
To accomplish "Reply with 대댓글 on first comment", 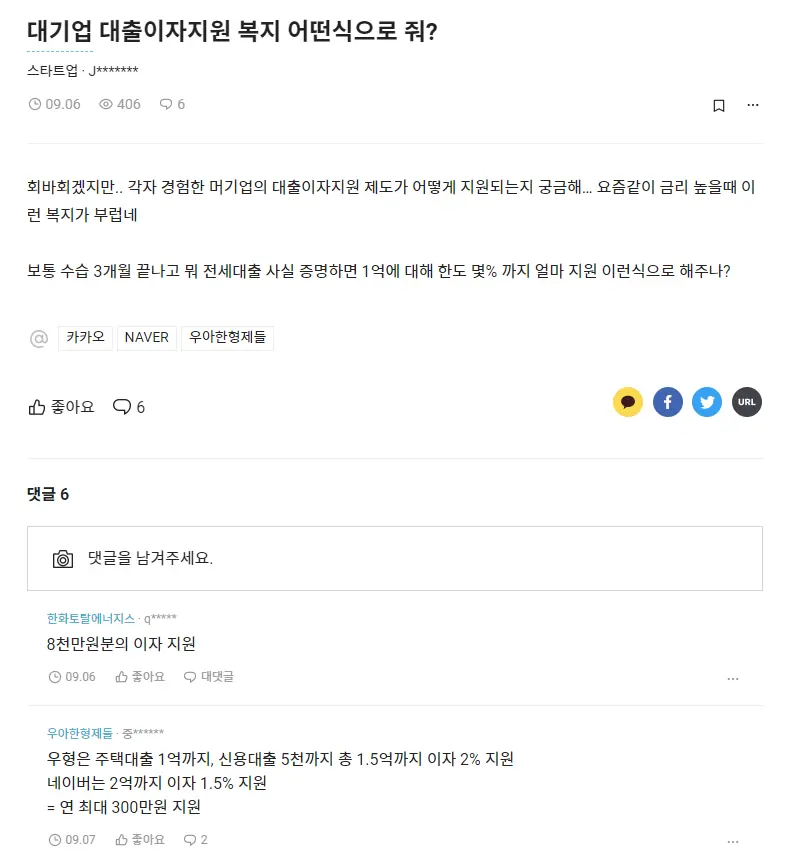I will coord(208,677).
